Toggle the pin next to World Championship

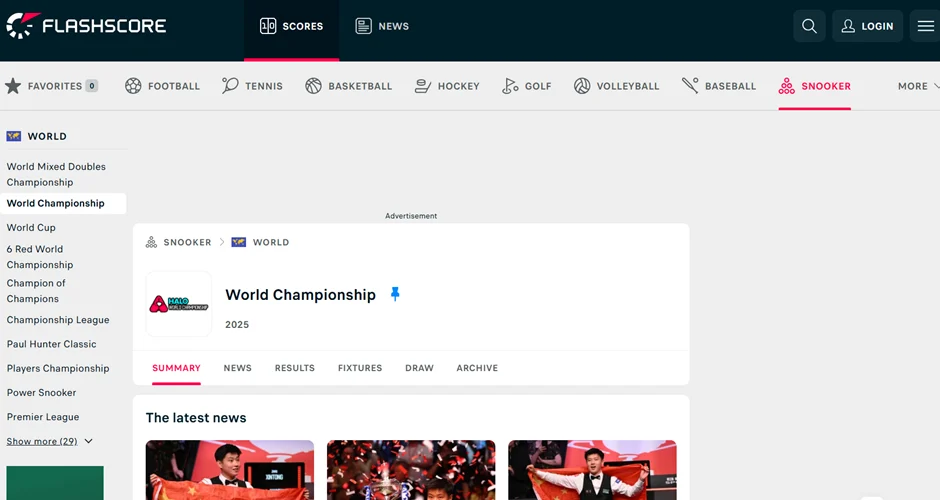tap(395, 294)
